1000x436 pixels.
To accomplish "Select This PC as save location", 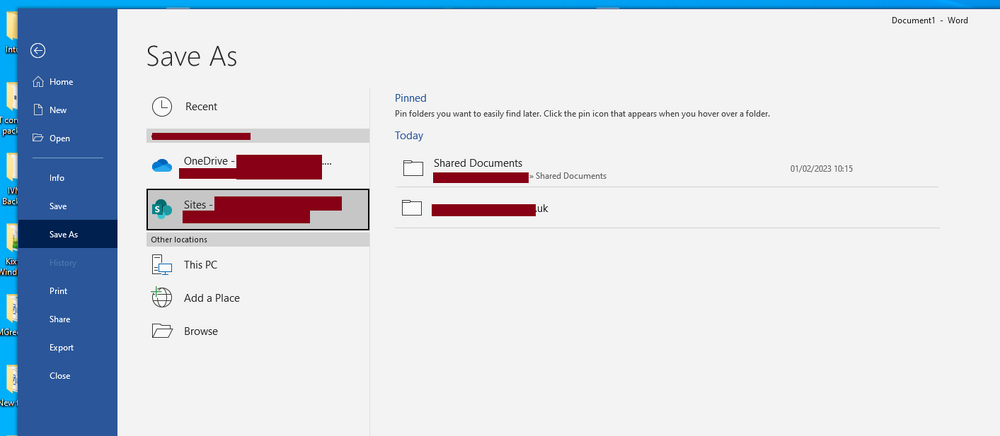I will tap(200, 265).
